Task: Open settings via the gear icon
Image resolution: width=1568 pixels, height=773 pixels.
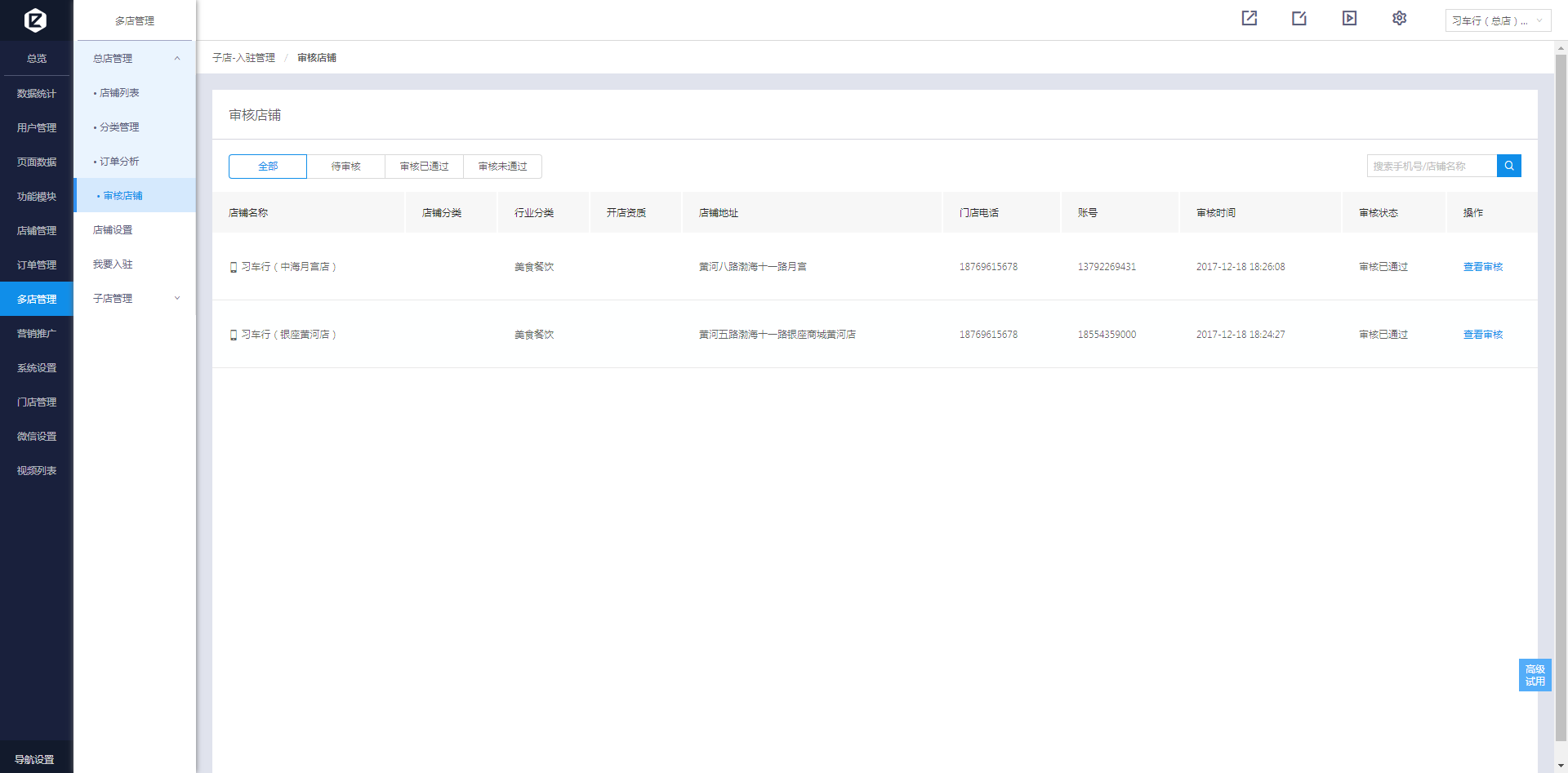Action: [1399, 18]
